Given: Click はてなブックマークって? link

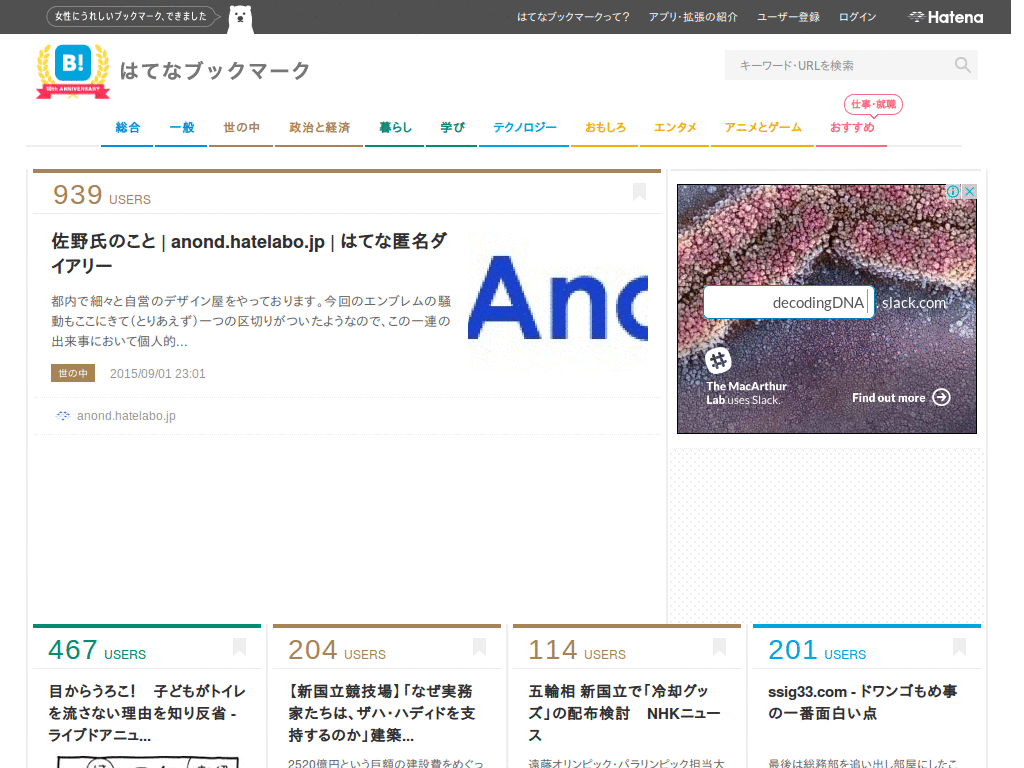Looking at the screenshot, I should click(x=573, y=17).
